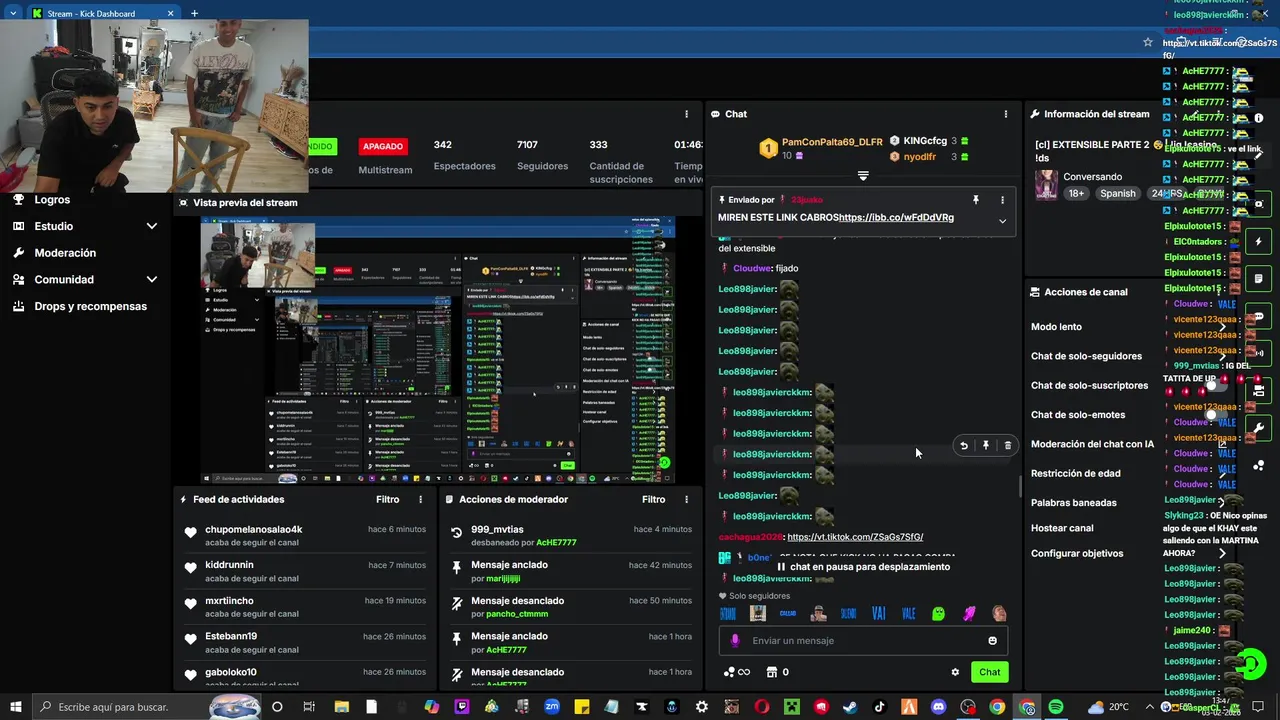Open Acciones de moderador three-dot menu
Image resolution: width=1280 pixels, height=720 pixels.
pos(686,499)
